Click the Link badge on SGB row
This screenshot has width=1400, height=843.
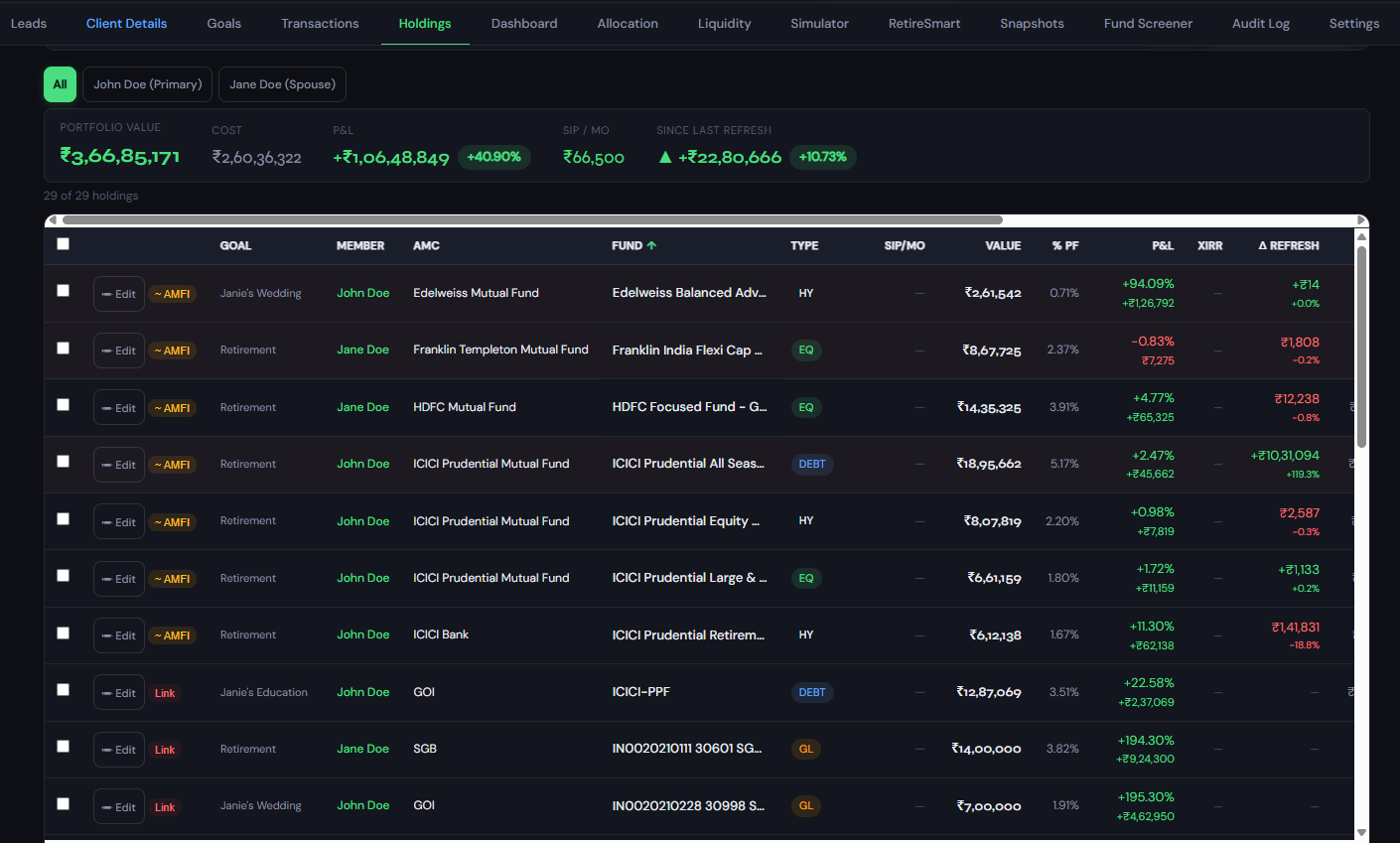pyautogui.click(x=165, y=750)
